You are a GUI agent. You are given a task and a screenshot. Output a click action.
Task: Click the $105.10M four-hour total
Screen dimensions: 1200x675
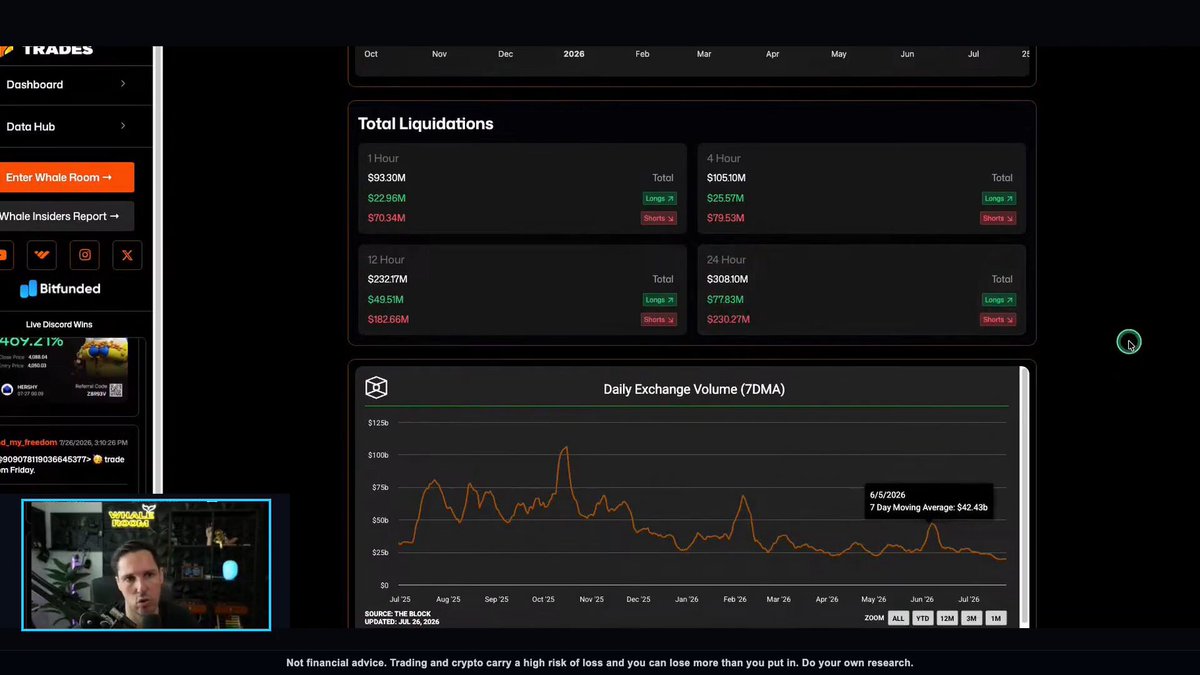pos(728,178)
